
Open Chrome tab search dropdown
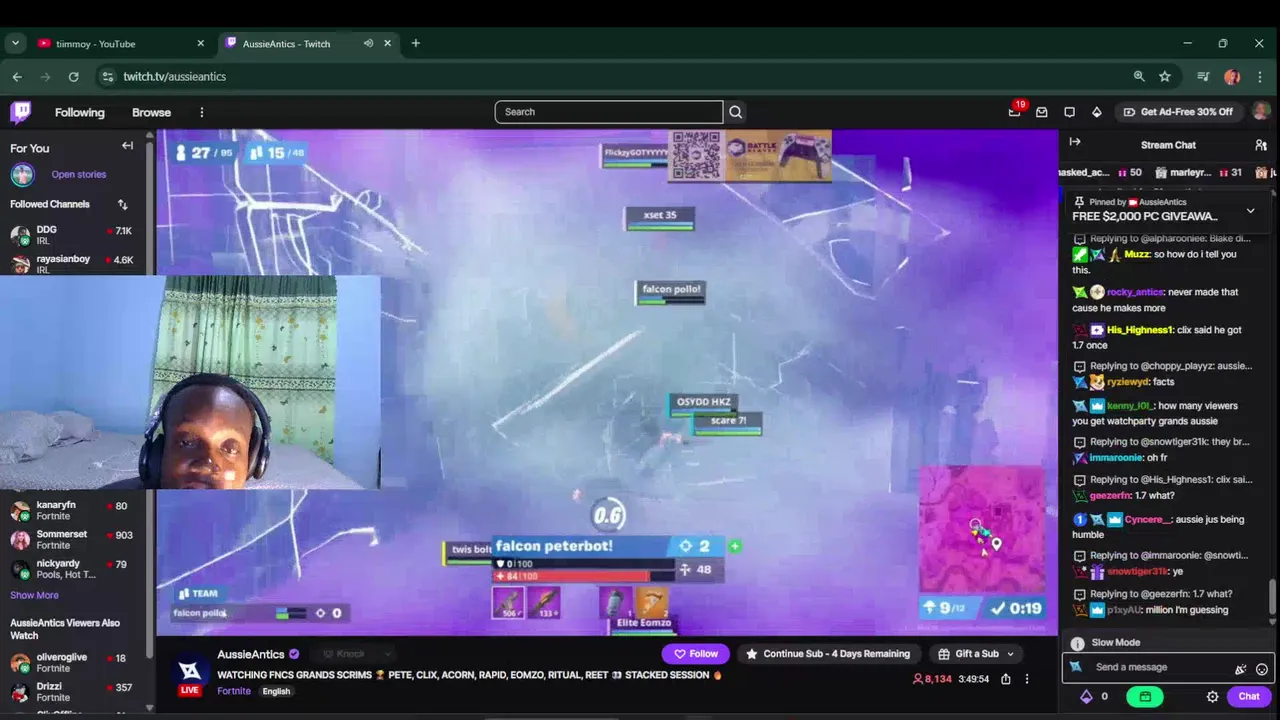point(15,43)
